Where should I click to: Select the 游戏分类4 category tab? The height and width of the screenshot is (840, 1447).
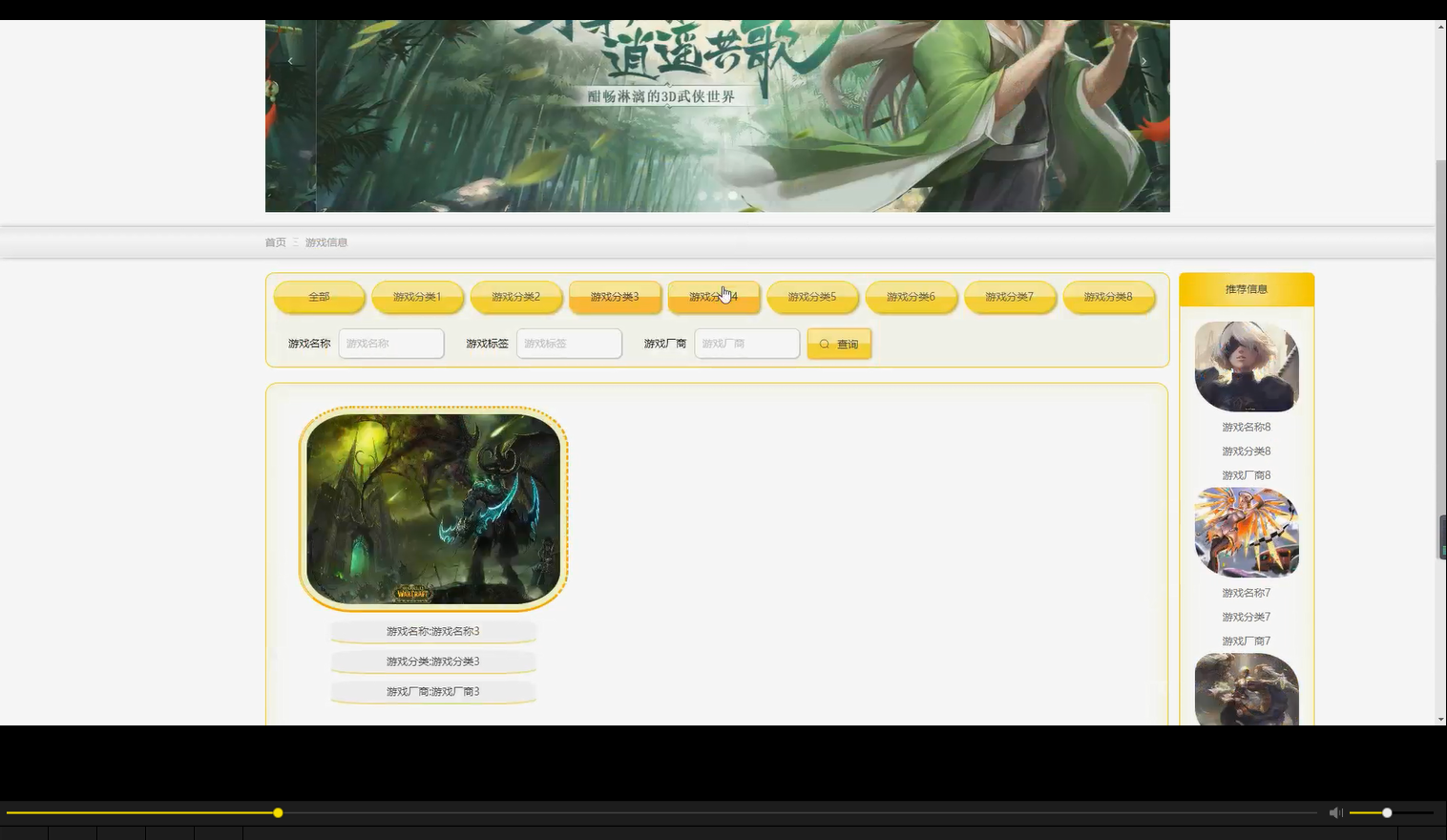click(714, 297)
